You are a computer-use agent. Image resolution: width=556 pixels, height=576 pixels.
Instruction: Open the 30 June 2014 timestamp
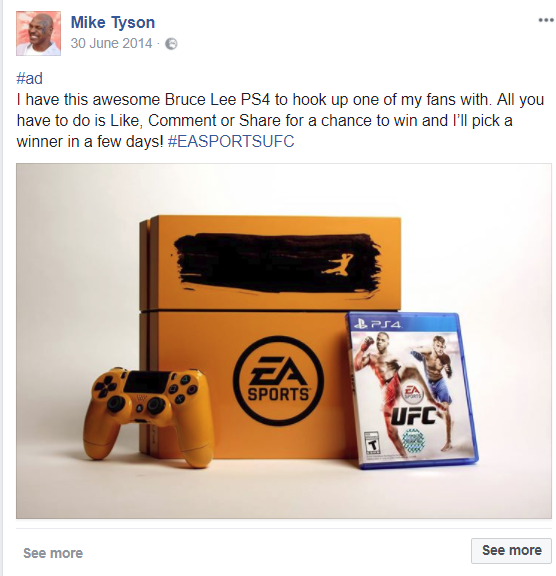111,43
